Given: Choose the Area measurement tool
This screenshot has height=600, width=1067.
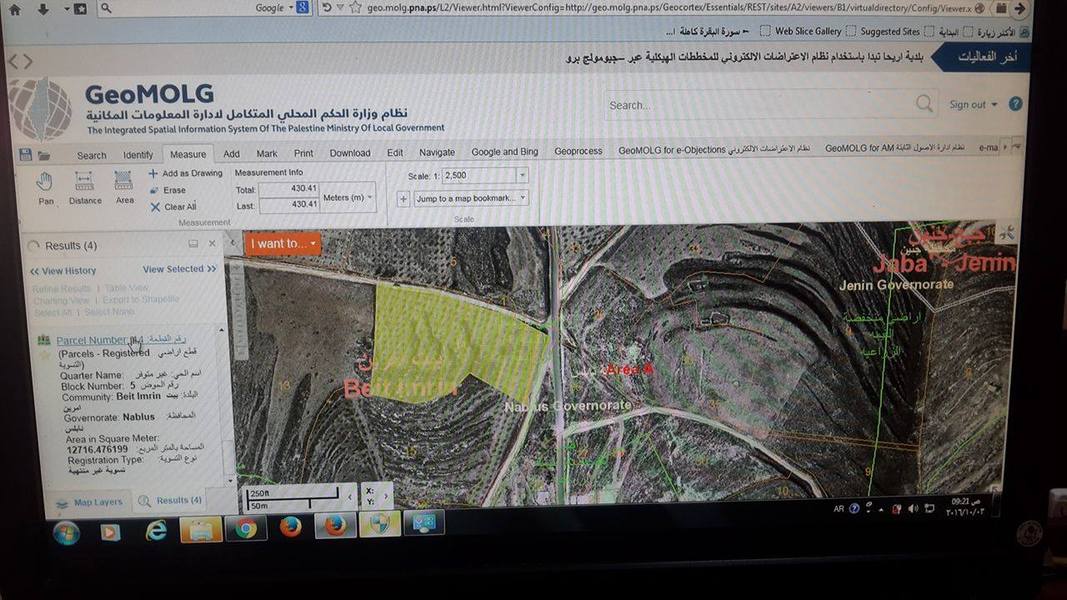Looking at the screenshot, I should tap(124, 183).
